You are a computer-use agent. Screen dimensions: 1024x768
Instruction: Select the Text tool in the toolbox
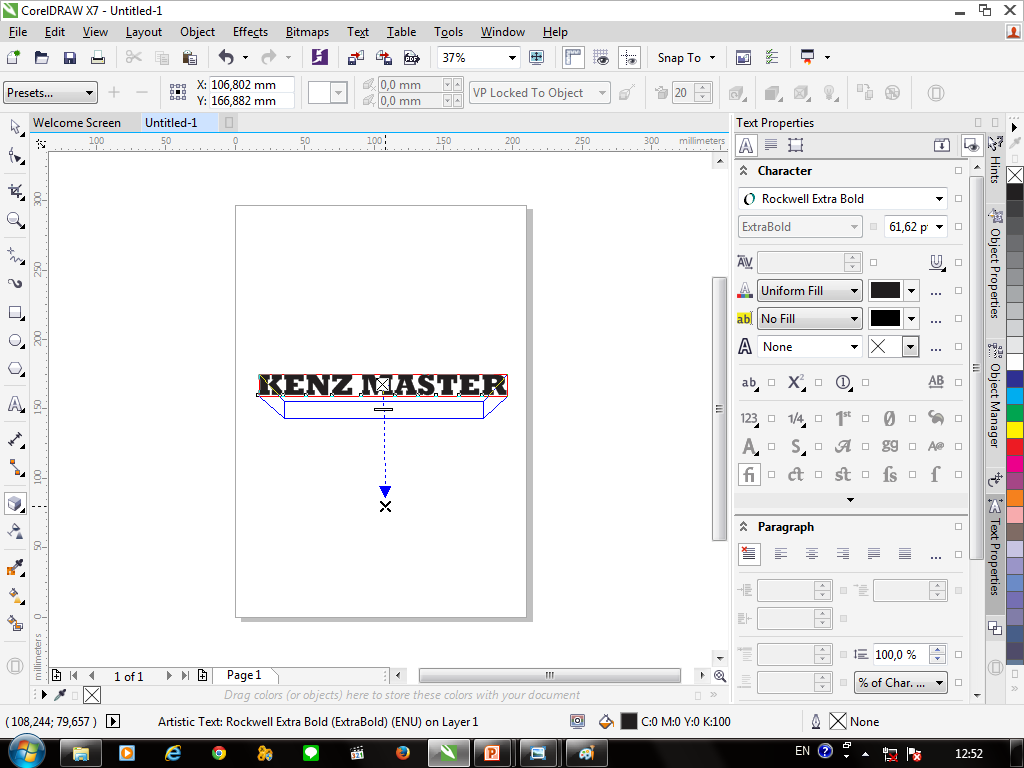(x=15, y=404)
